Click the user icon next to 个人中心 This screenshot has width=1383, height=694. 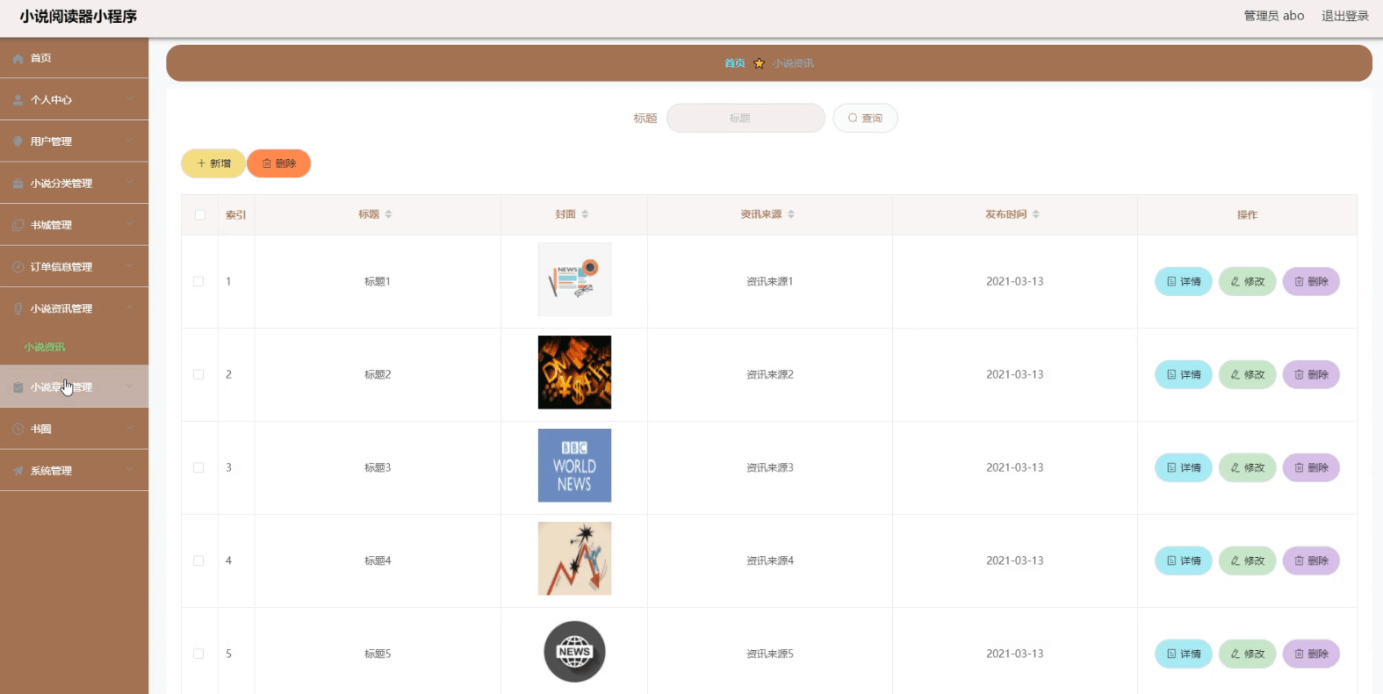16,99
